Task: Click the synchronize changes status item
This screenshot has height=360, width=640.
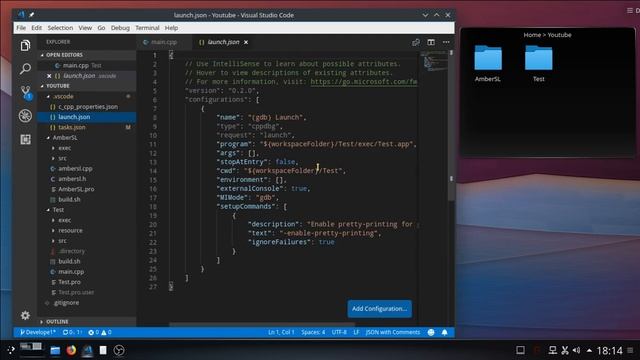Action: click(72, 332)
